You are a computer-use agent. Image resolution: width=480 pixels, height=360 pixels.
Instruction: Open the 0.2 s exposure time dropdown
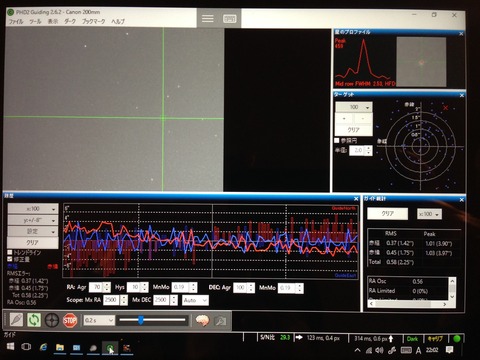[99, 320]
